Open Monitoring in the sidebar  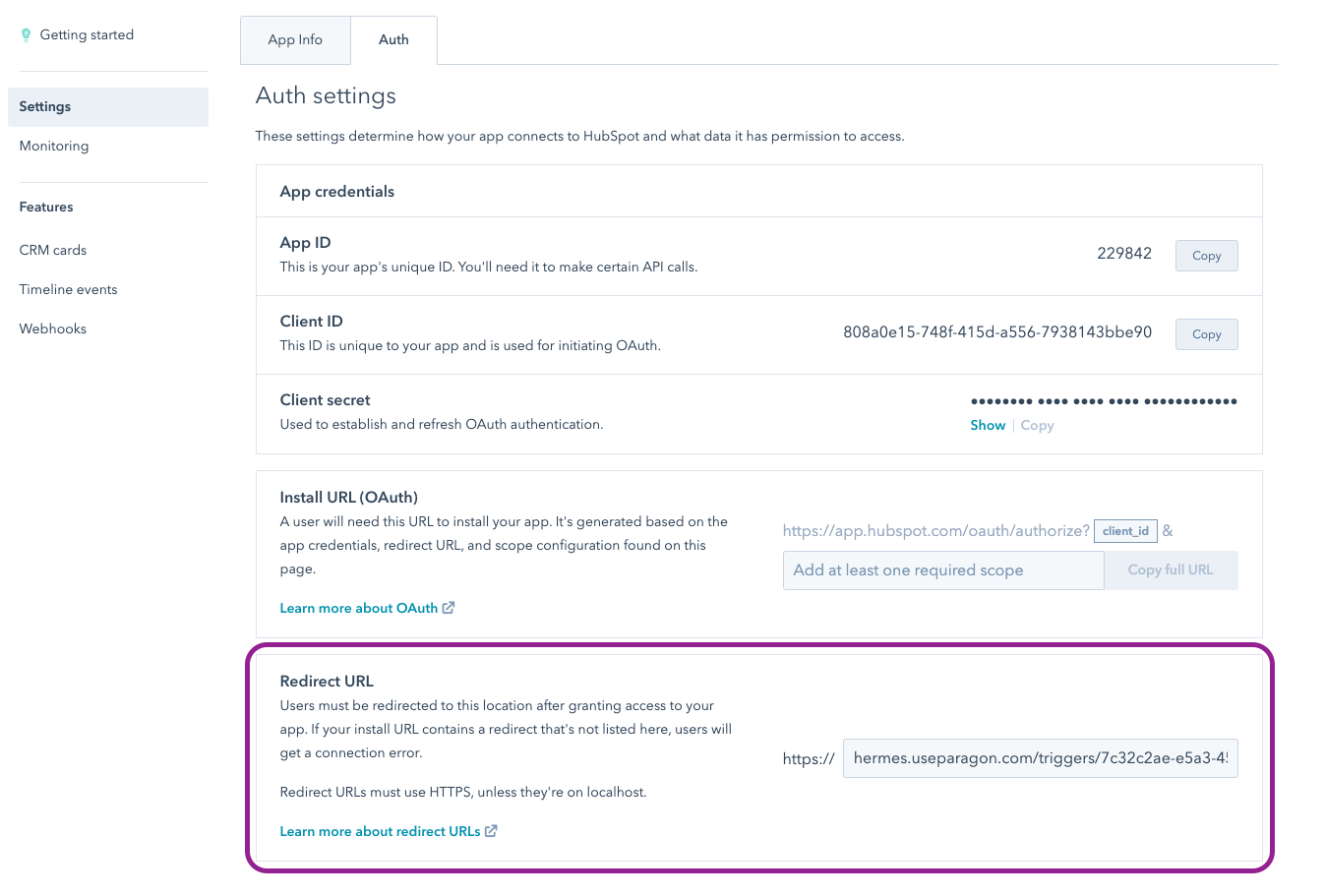pos(54,146)
